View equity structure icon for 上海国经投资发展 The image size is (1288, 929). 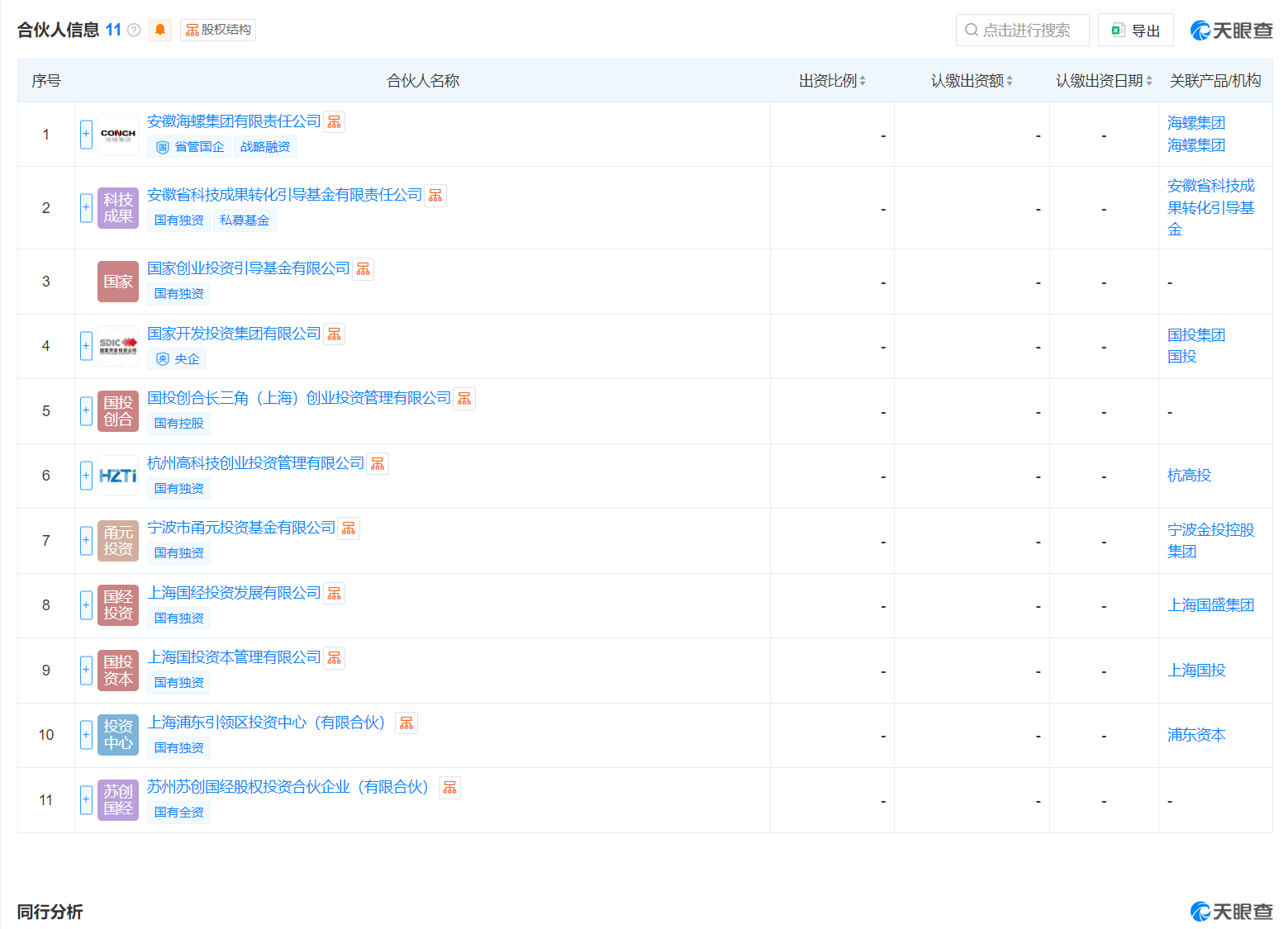coord(335,594)
